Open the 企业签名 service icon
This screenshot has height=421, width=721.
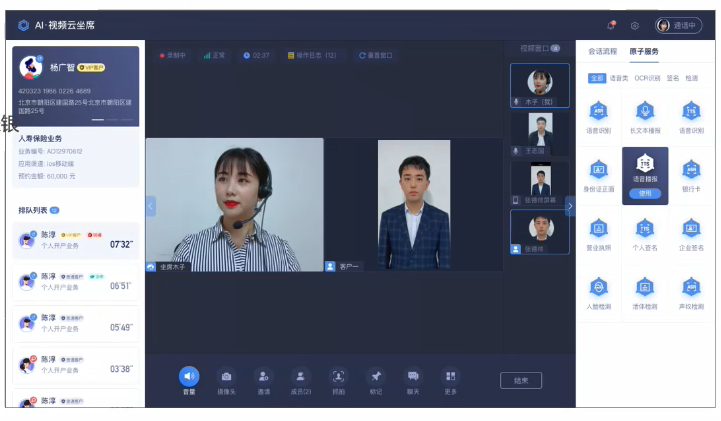[692, 228]
